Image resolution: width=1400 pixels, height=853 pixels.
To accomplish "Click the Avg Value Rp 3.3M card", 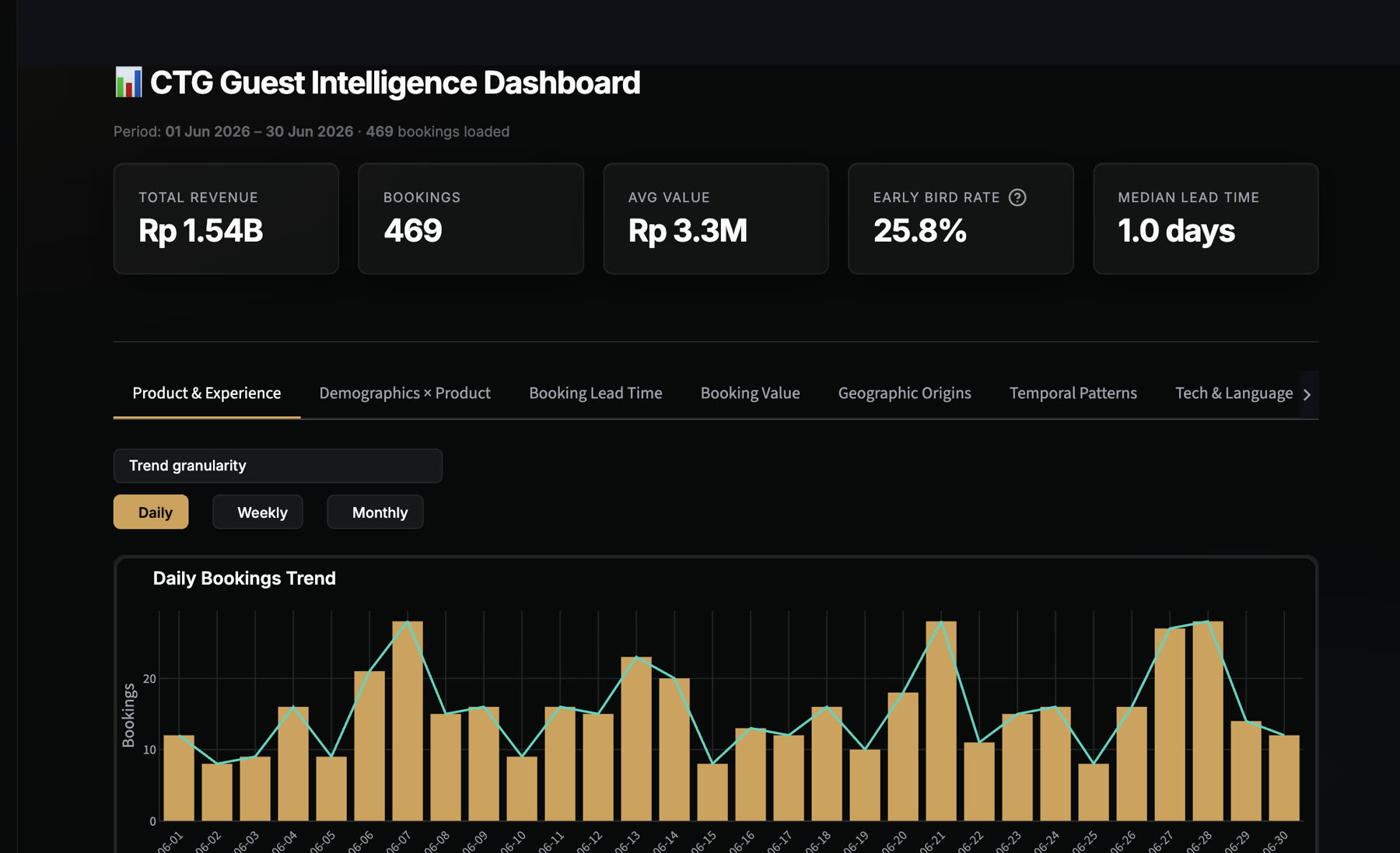I will (x=716, y=218).
